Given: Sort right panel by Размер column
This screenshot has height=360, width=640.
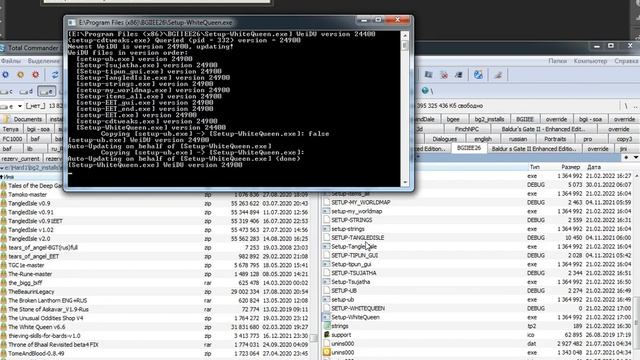Looking at the screenshot, I should click(x=571, y=167).
